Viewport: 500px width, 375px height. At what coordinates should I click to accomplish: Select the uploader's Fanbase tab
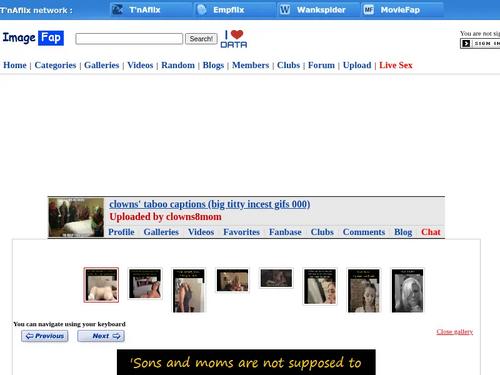tap(285, 232)
